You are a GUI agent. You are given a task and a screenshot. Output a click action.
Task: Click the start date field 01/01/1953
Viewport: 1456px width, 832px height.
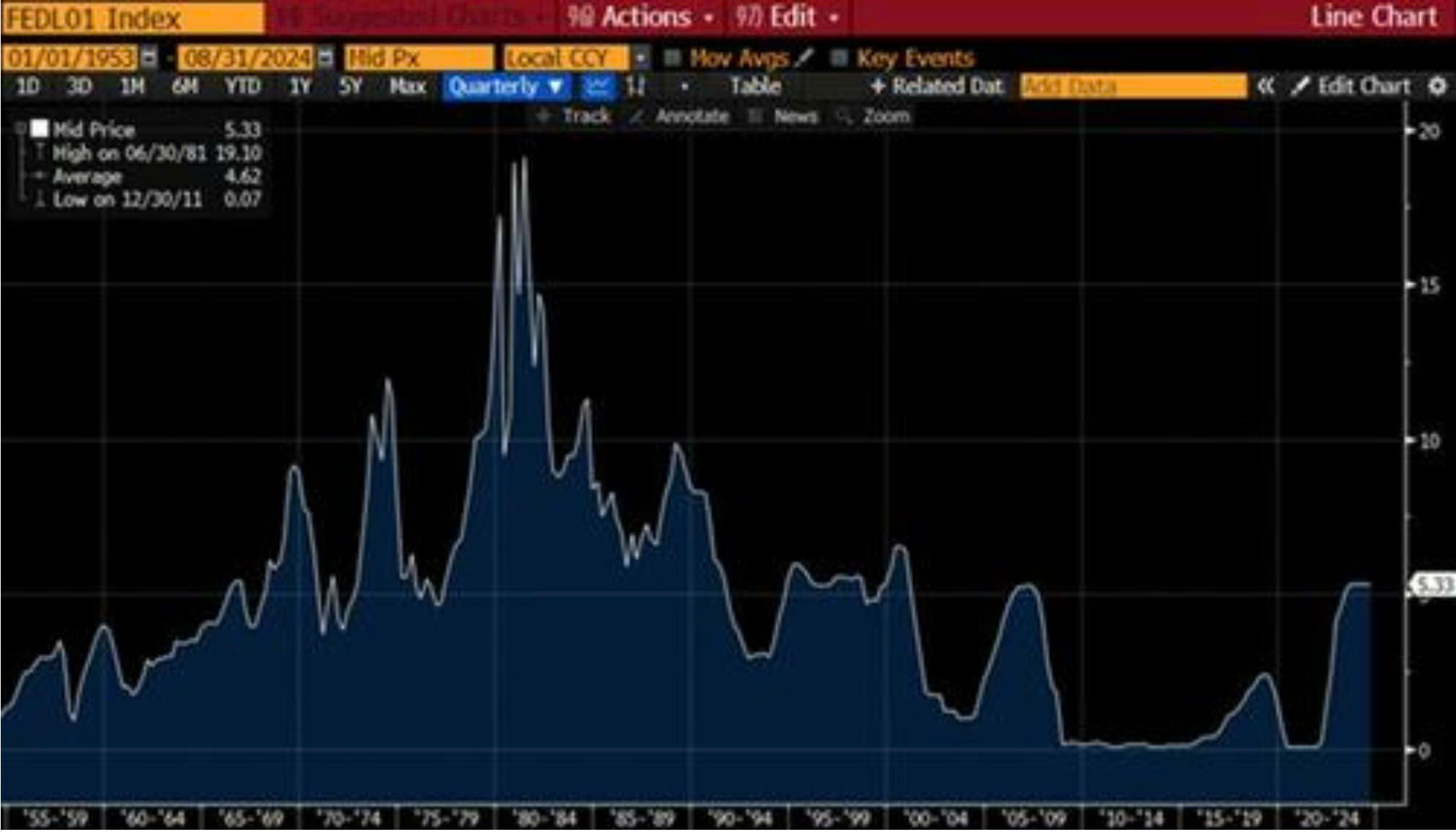[x=70, y=58]
